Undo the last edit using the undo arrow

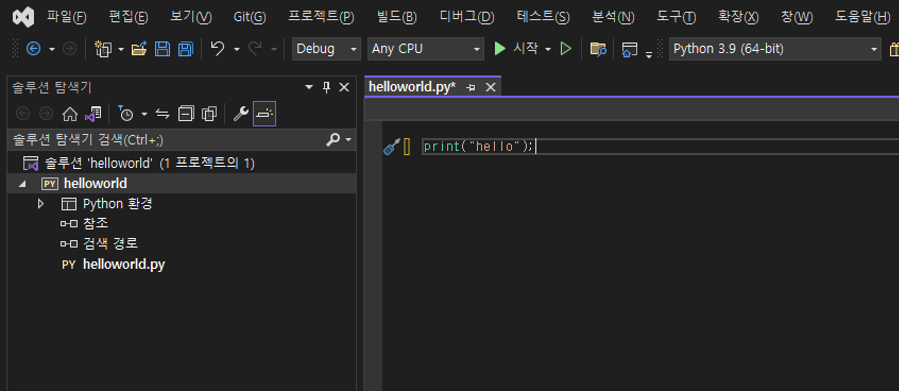[218, 49]
